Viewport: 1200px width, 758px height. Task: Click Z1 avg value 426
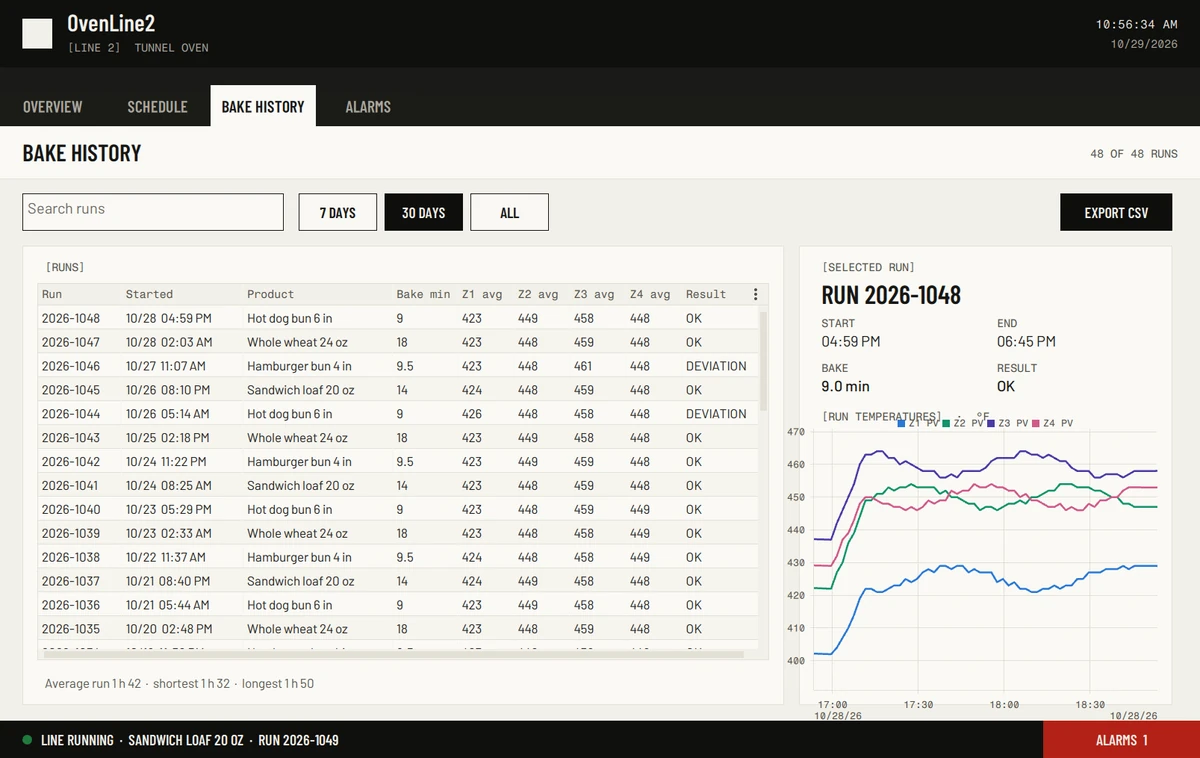pos(472,414)
